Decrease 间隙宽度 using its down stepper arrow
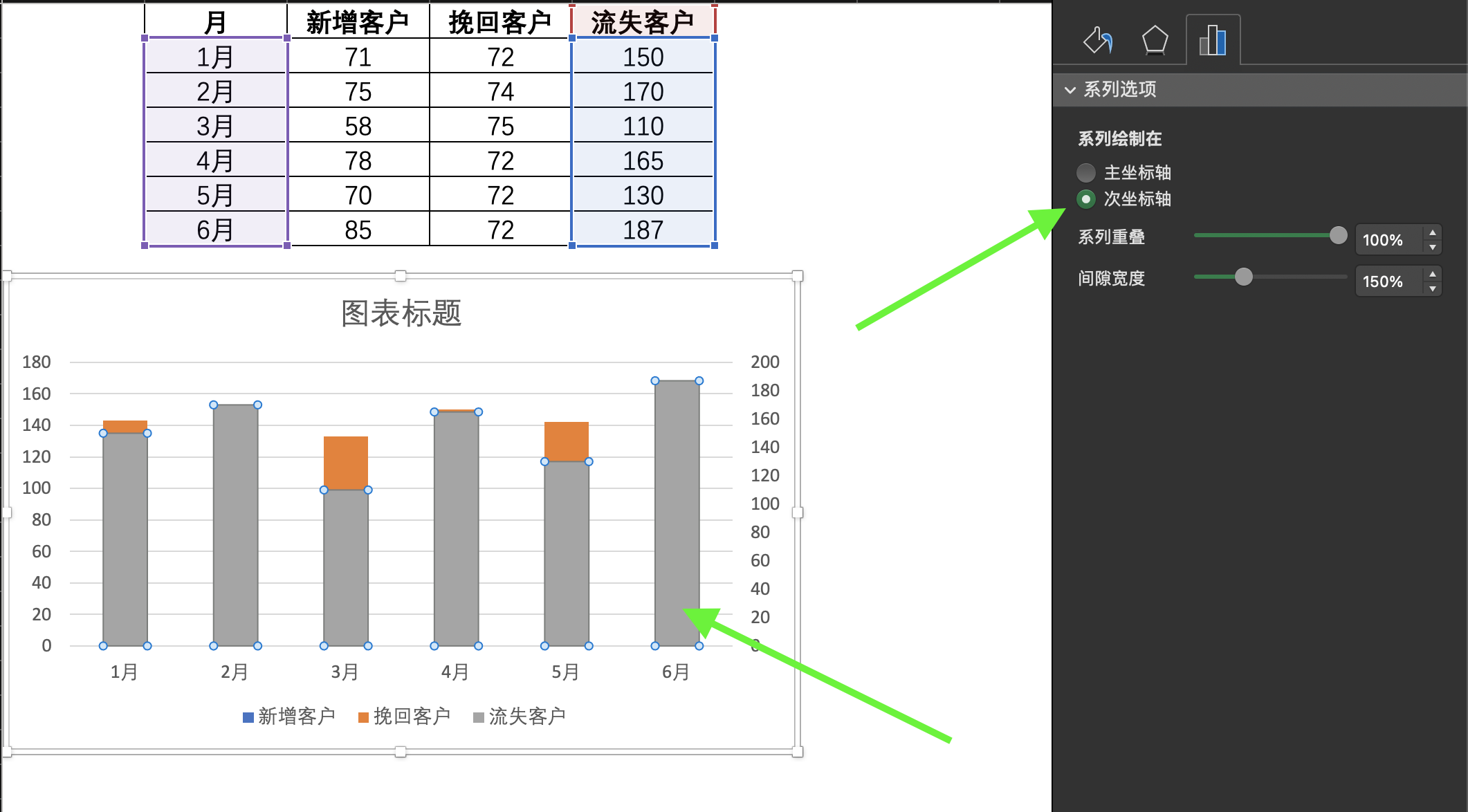This screenshot has width=1468, height=812. pyautogui.click(x=1431, y=288)
